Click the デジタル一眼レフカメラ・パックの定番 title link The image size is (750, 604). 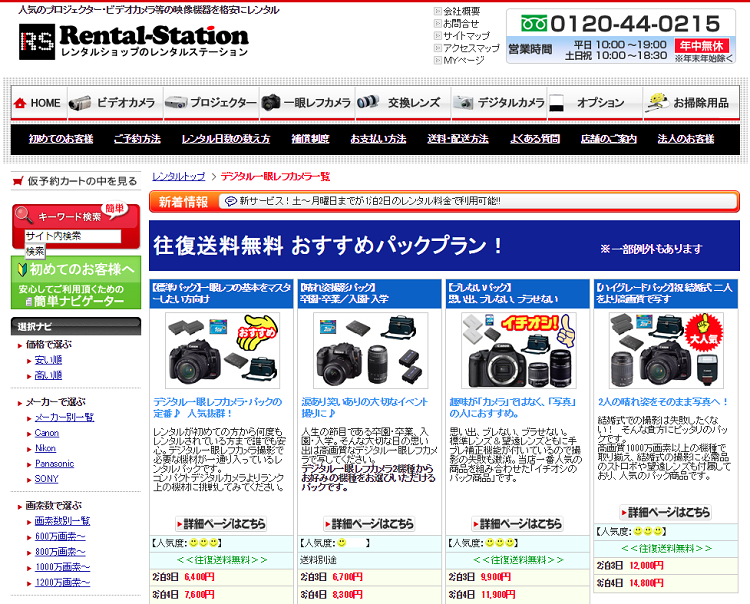[x=218, y=407]
